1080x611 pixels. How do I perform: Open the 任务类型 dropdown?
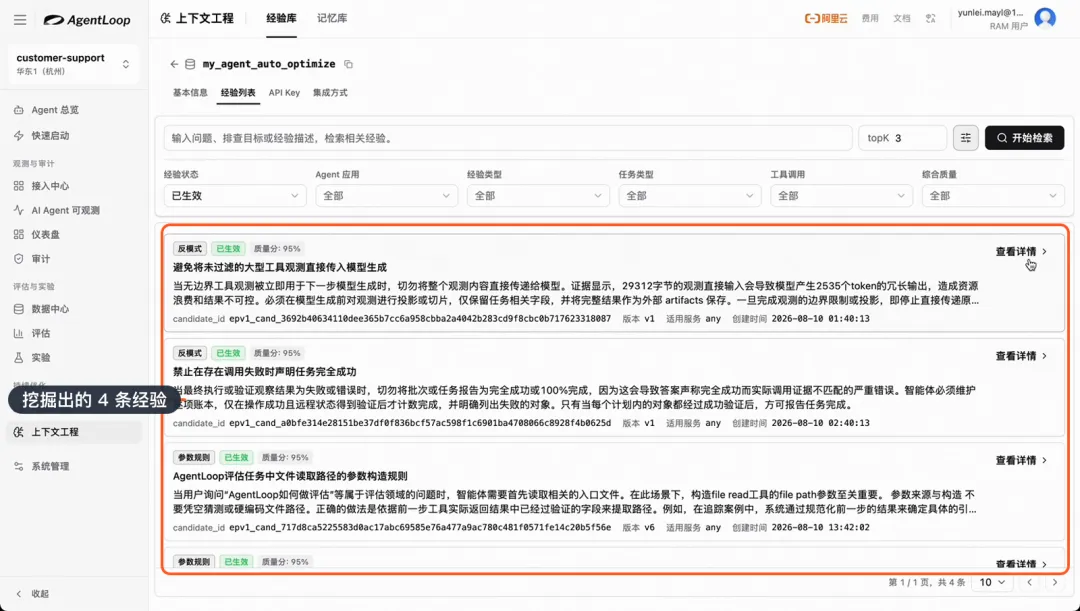[x=689, y=196]
